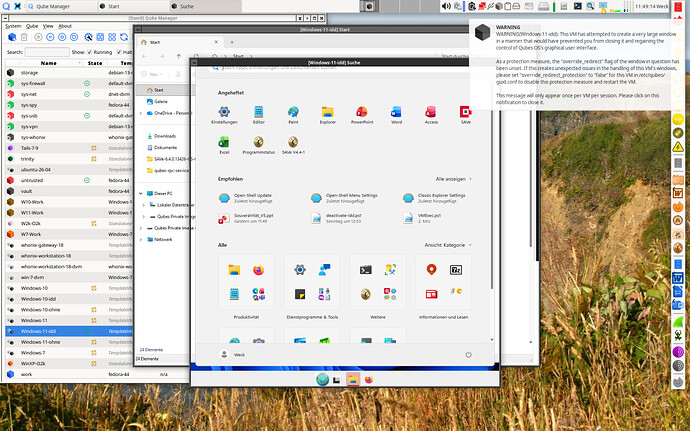Click the volume speaker tray icon
This screenshot has height=431, width=690.
(446, 6)
